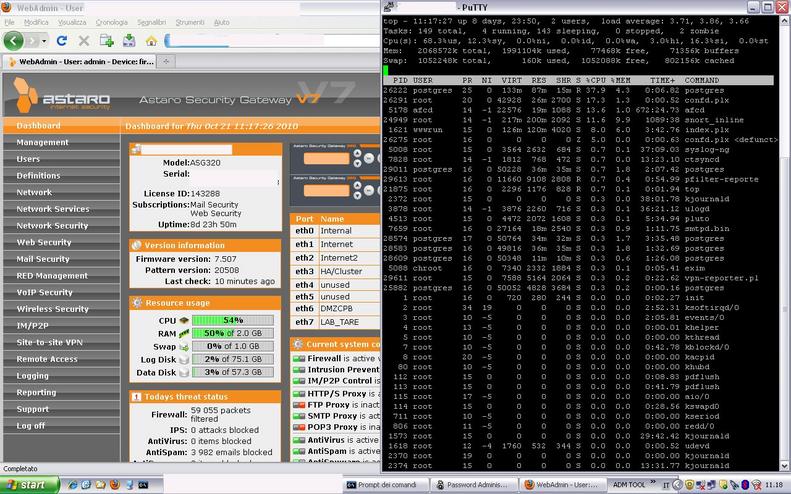This screenshot has height=494, width=791.
Task: Open the Cronologia menu
Action: (111, 22)
